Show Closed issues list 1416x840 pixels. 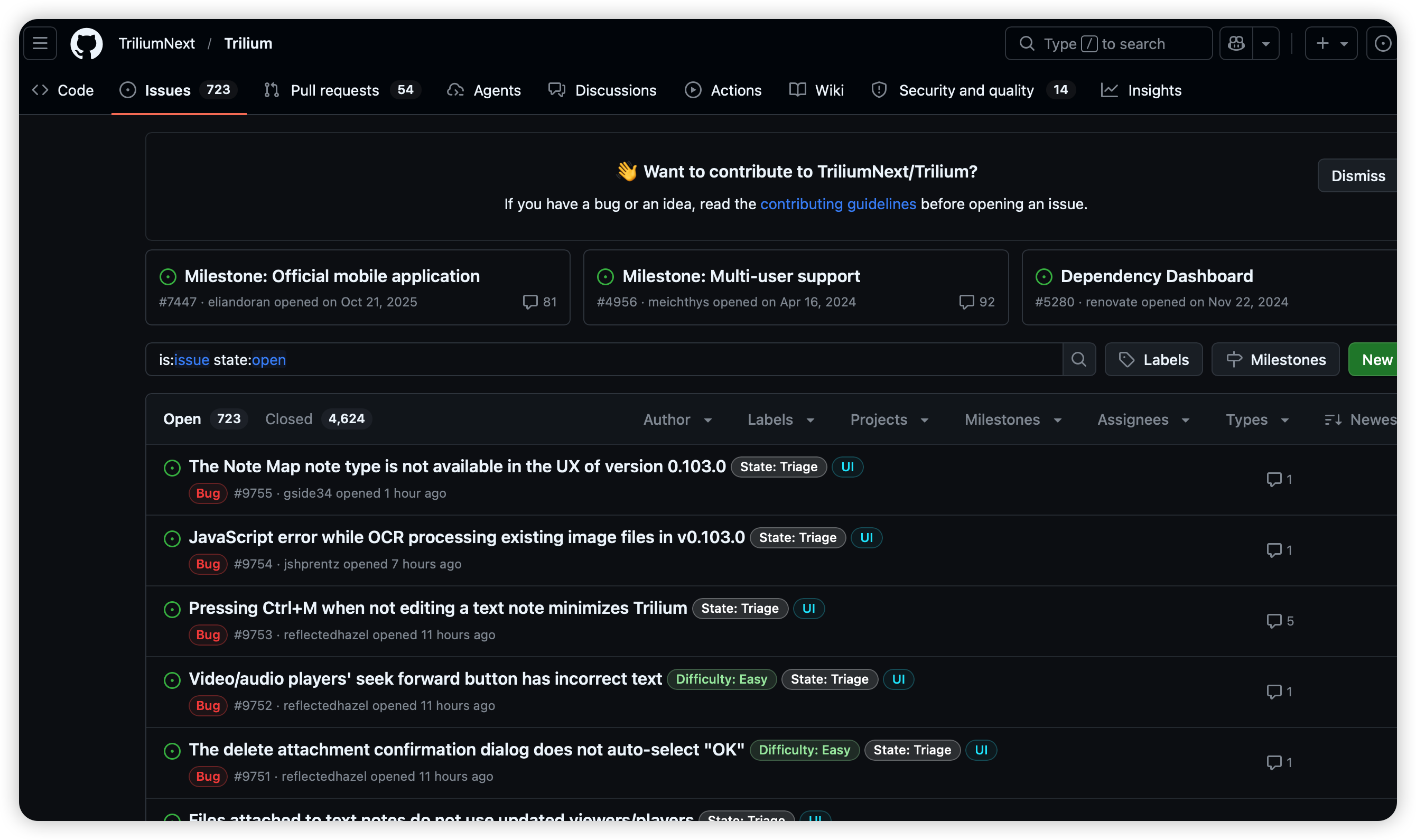click(x=318, y=419)
